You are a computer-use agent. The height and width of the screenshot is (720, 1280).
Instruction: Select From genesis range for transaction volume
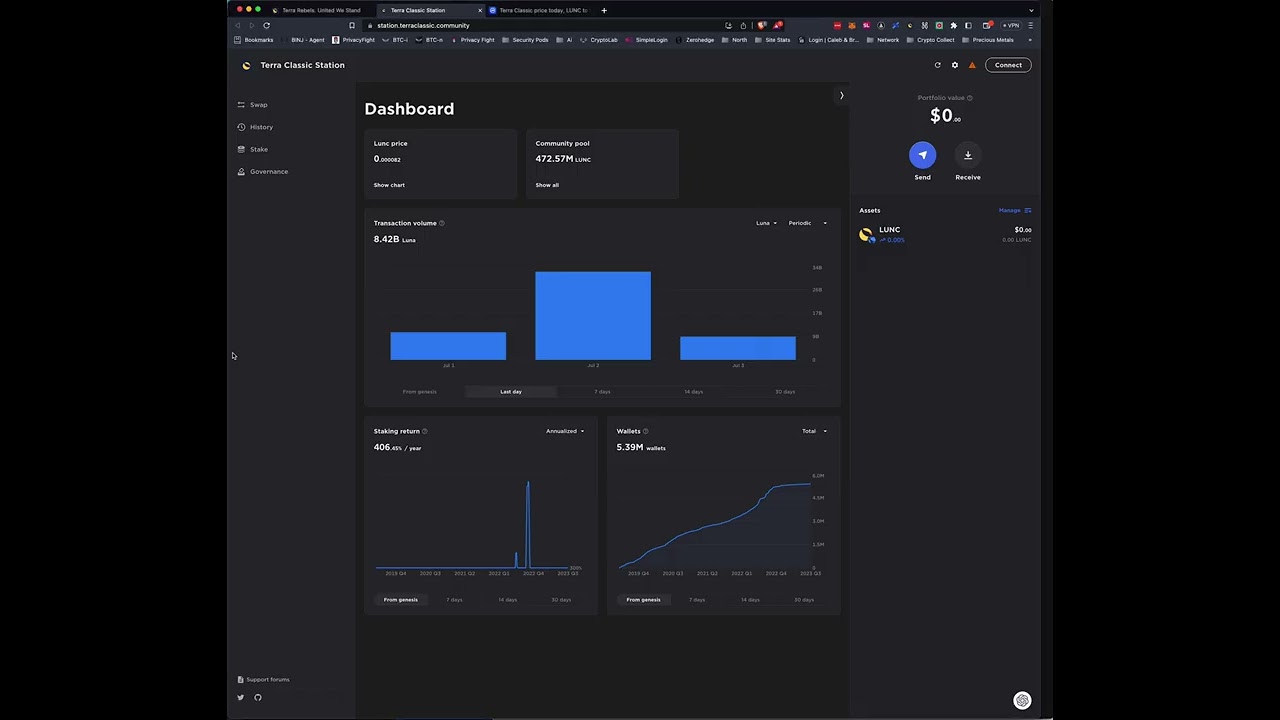point(419,392)
